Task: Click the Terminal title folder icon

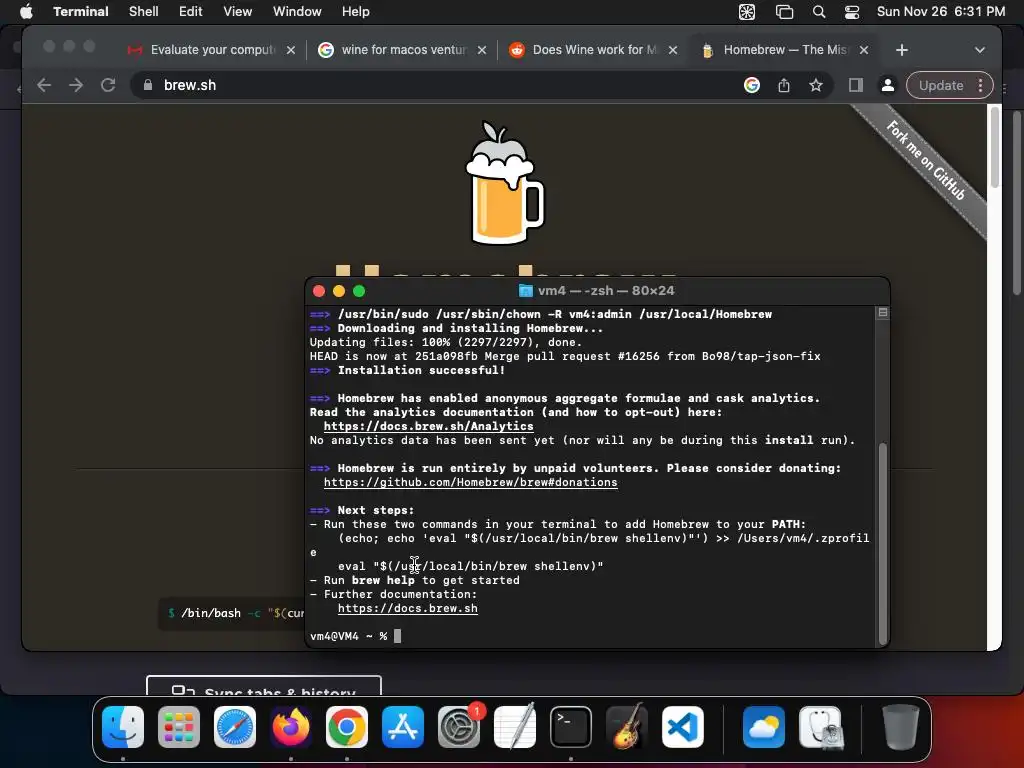Action: 526,291
